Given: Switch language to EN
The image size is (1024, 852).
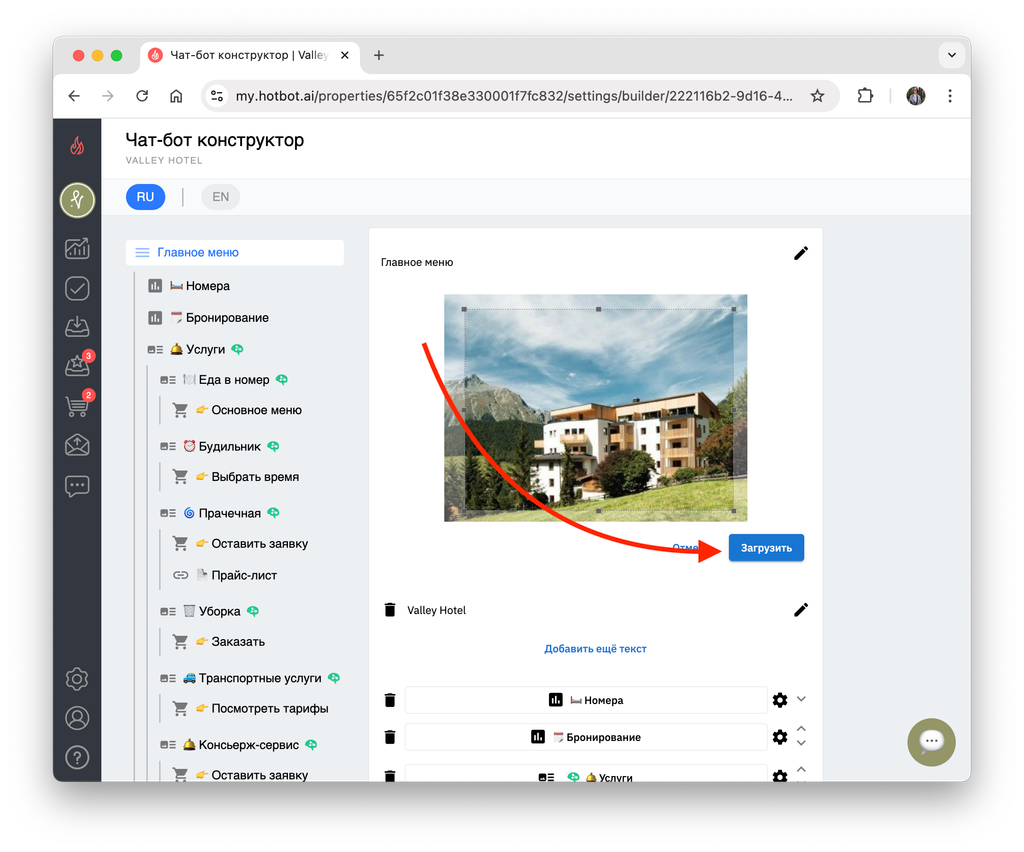Looking at the screenshot, I should coord(220,197).
